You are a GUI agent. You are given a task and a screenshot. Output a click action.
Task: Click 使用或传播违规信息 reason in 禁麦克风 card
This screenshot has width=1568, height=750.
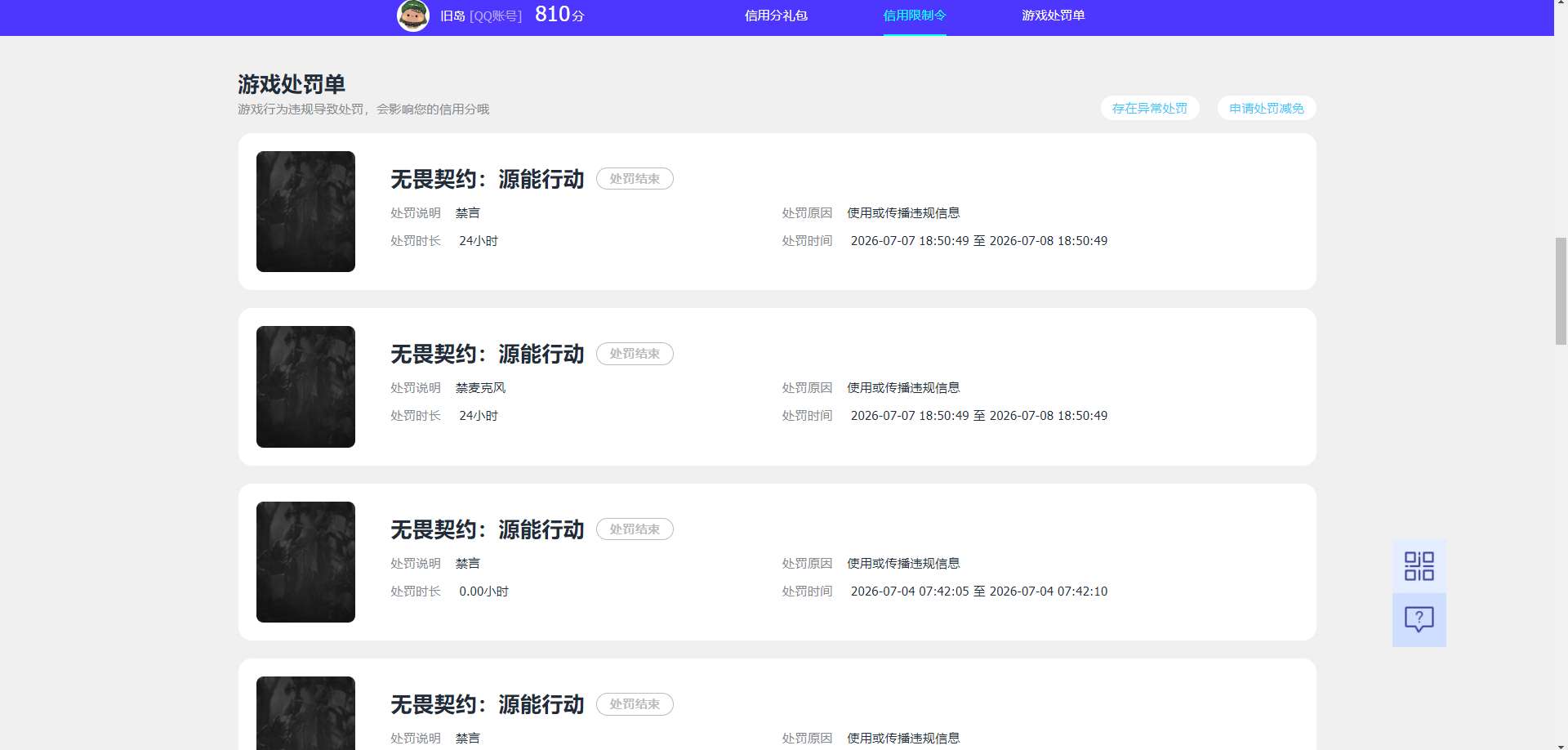(903, 388)
